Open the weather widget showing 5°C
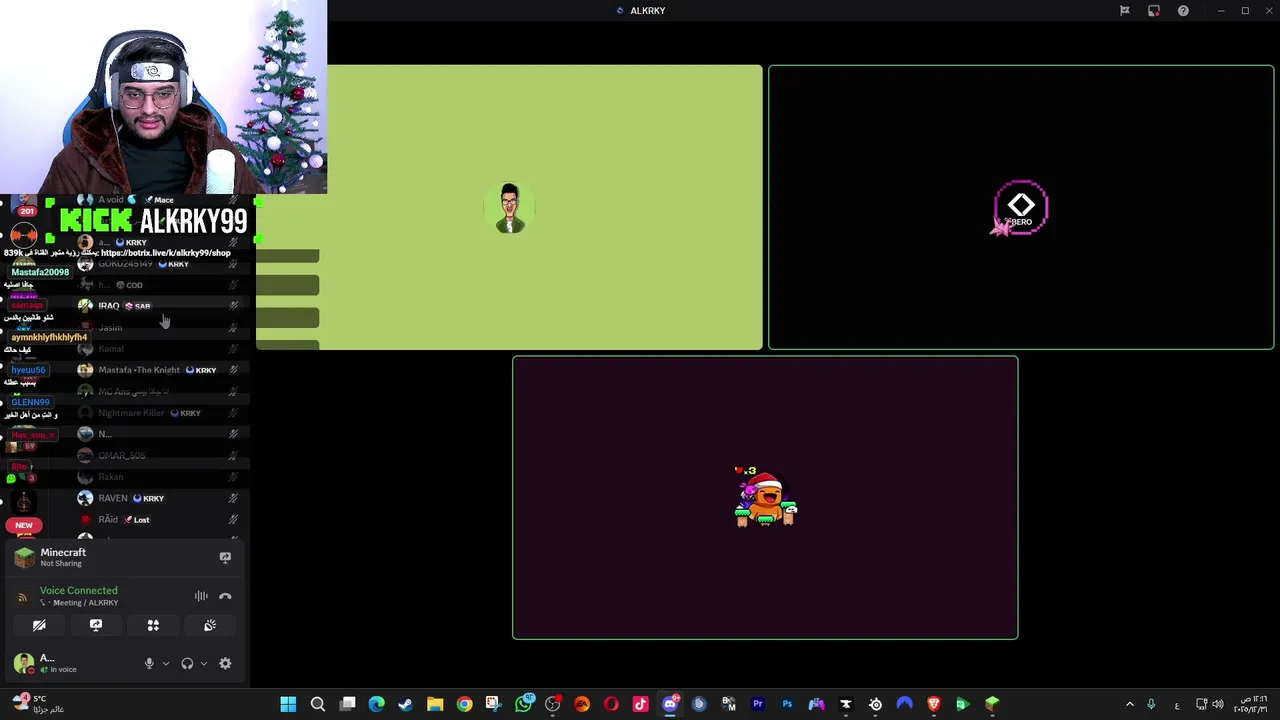 click(40, 704)
